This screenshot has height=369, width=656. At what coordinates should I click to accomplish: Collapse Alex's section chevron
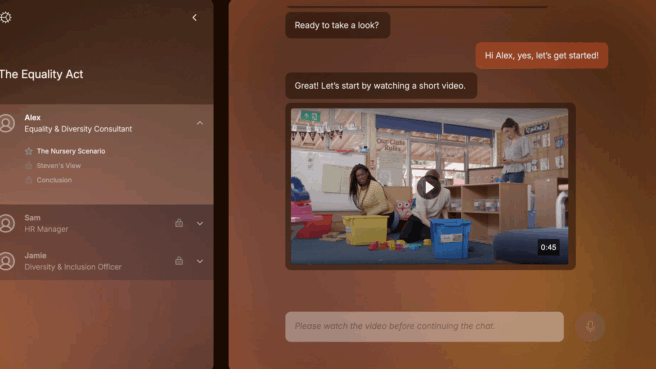pyautogui.click(x=200, y=123)
